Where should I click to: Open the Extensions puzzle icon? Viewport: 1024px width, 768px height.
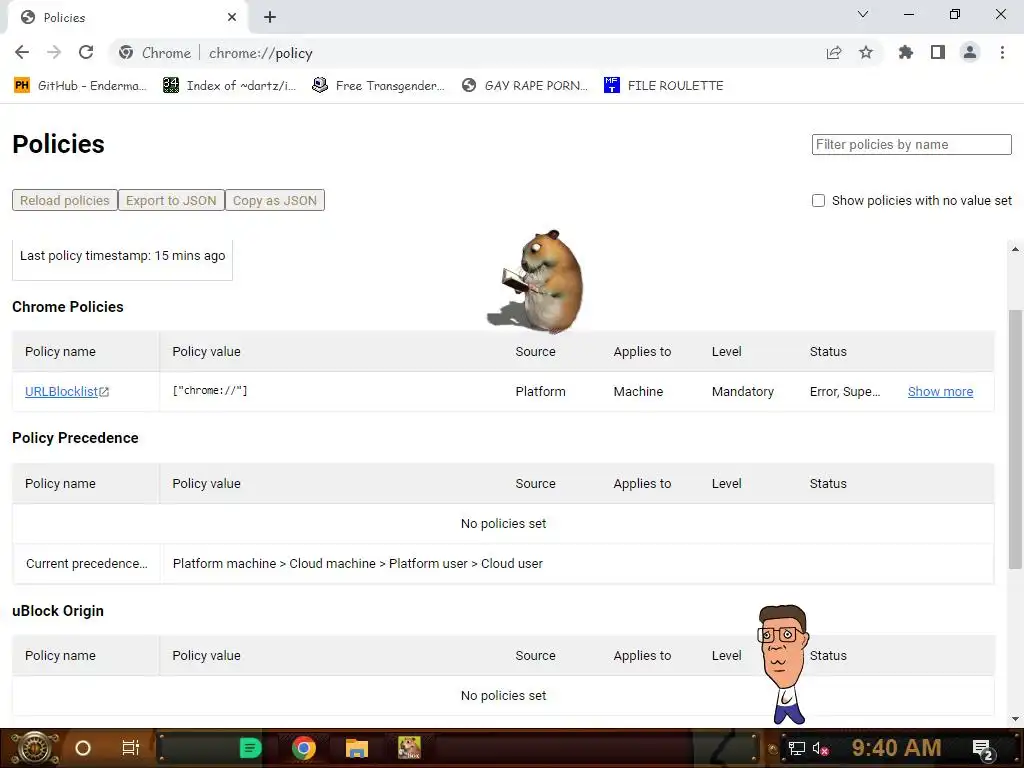coord(906,53)
